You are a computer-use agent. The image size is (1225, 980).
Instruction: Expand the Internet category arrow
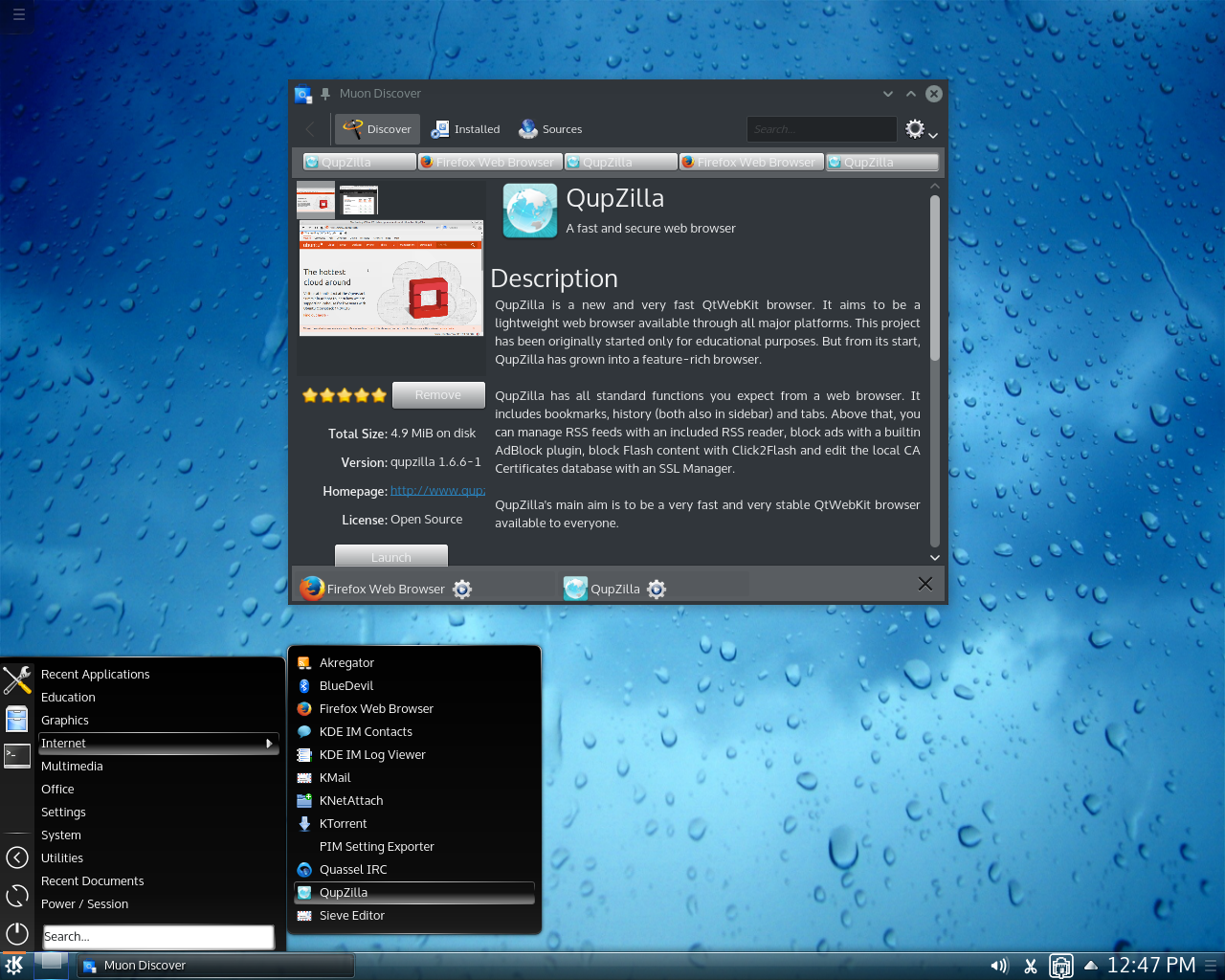point(269,744)
